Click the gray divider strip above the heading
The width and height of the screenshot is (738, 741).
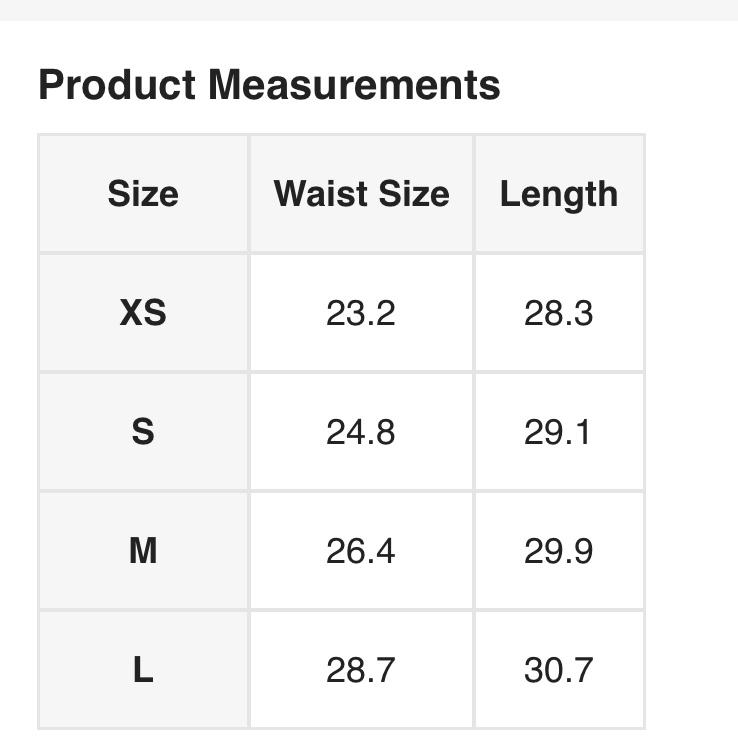(x=369, y=10)
